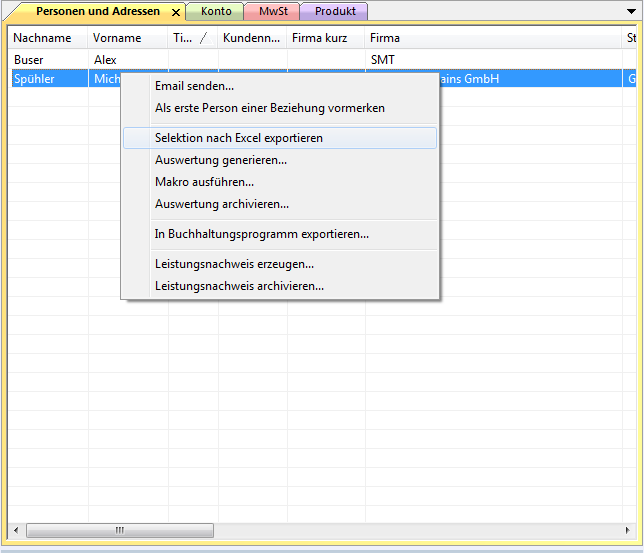Image resolution: width=644 pixels, height=553 pixels.
Task: Sort by the Nachname column header
Action: [42, 38]
